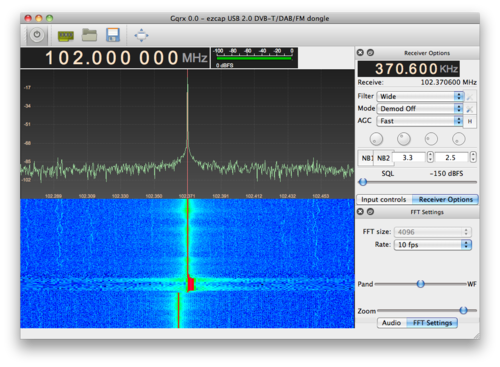
Task: Toggle the AGC hang H button
Action: 470,121
